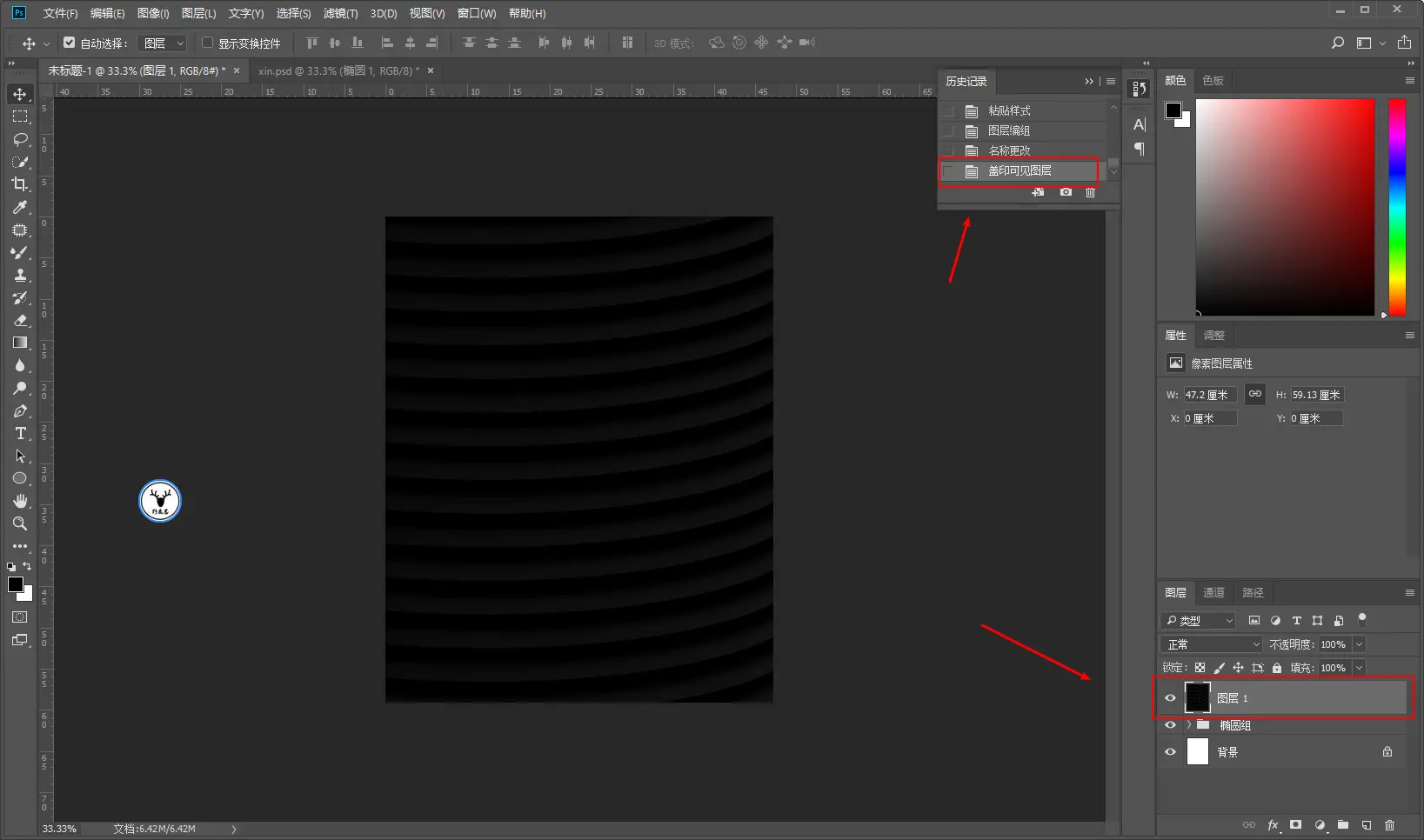Delete layer using Layers panel trash icon
Screen dimensions: 1424x840
coord(1389,824)
